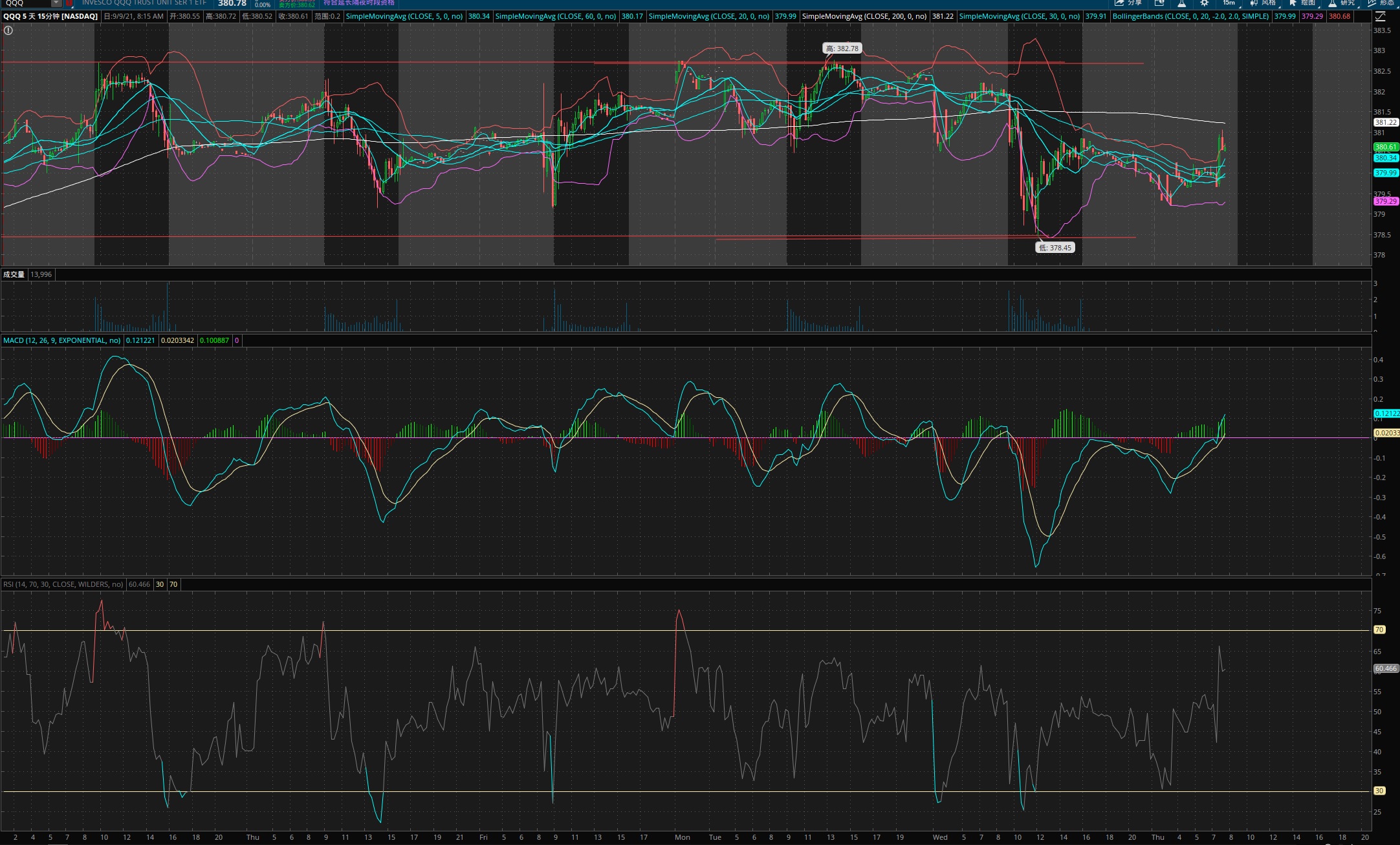This screenshot has width=1400, height=845.
Task: Click the RSI axis 60.466 tag
Action: pos(1386,668)
